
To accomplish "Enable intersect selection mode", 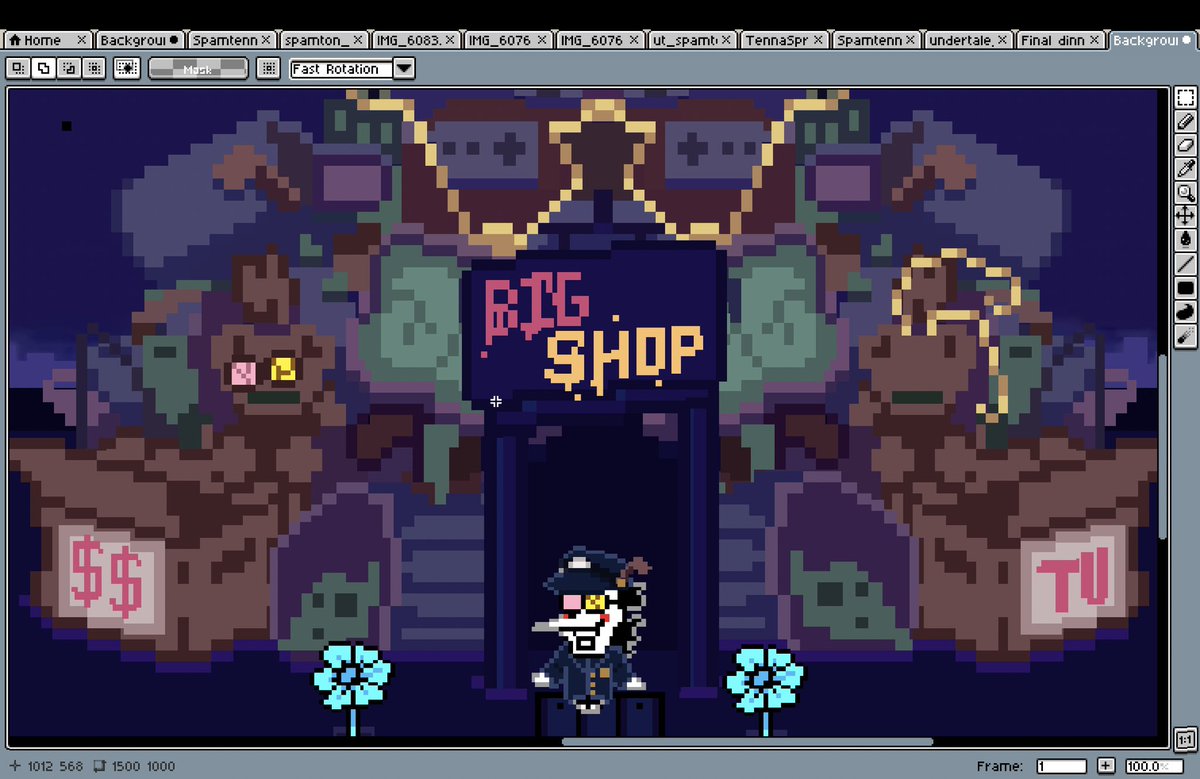I will [93, 68].
